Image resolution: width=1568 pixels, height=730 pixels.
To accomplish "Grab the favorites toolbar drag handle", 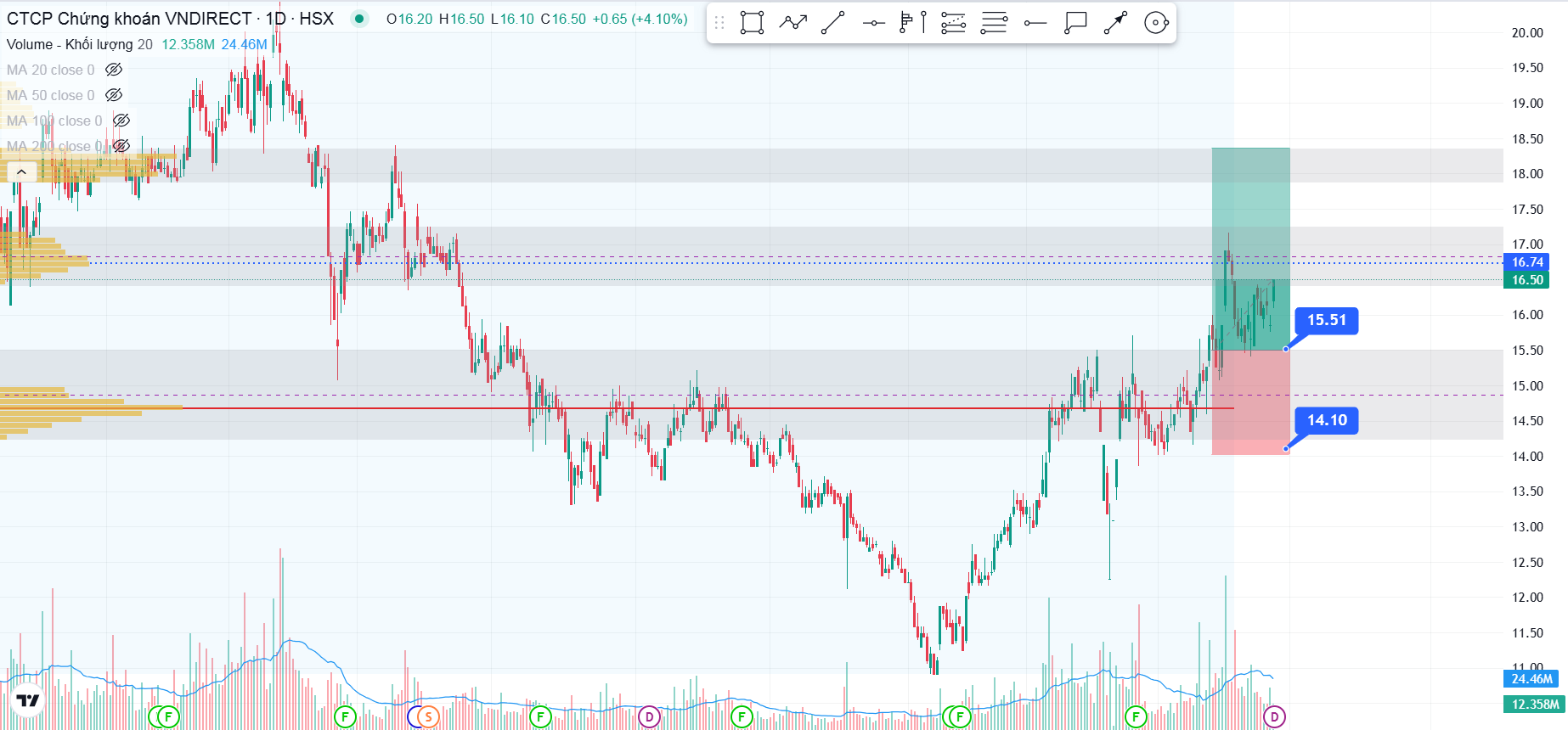I will pyautogui.click(x=719, y=23).
